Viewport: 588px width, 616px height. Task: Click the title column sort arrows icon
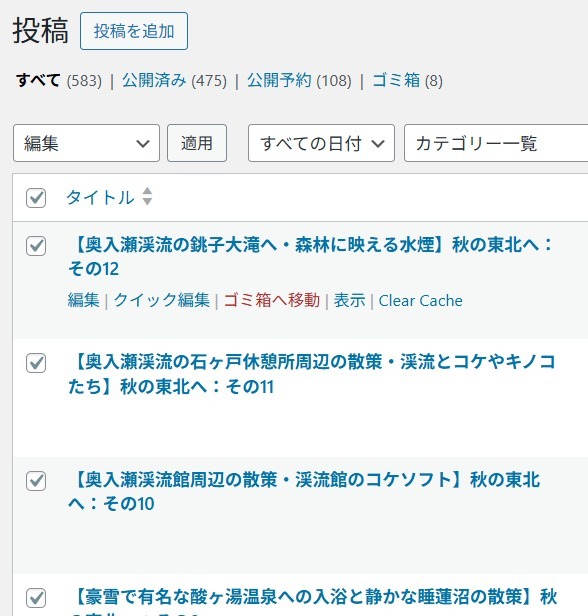point(147,196)
